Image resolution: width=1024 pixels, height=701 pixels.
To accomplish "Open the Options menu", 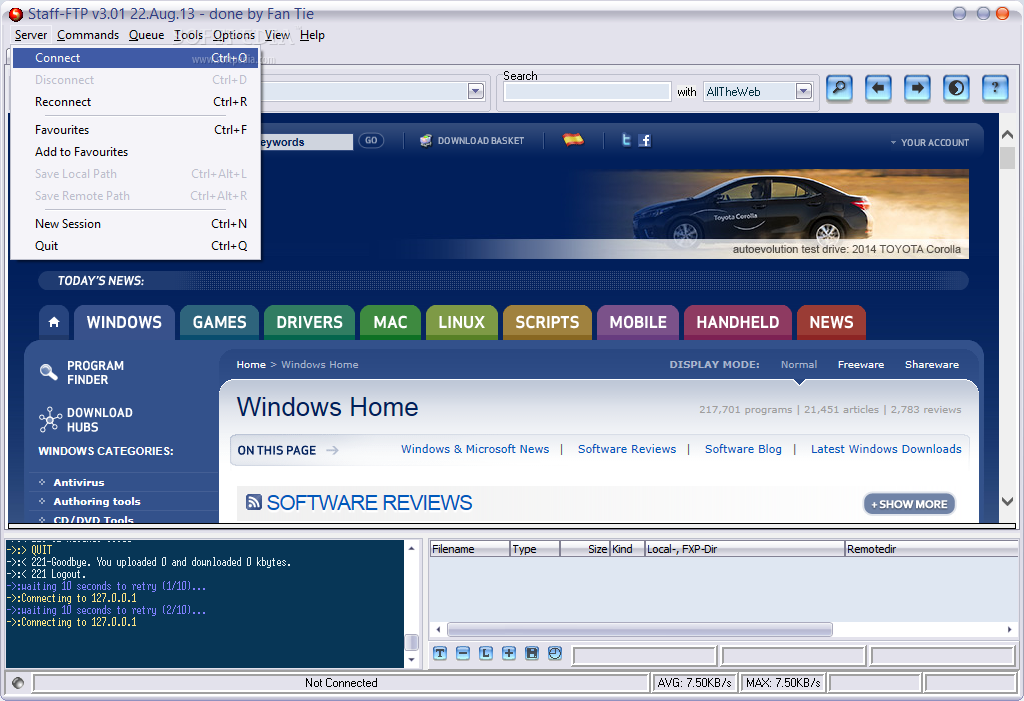I will tap(234, 35).
